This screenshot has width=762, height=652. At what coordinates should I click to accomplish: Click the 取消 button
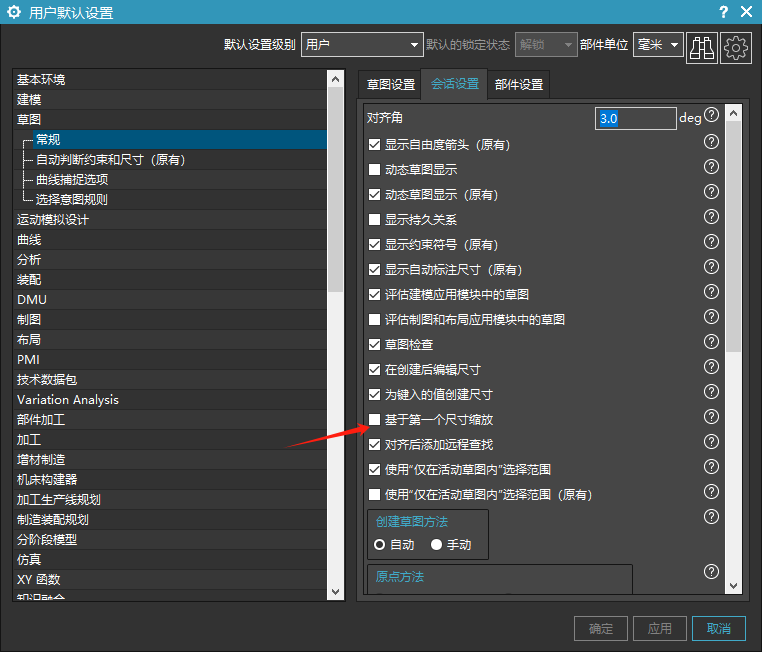tap(719, 629)
